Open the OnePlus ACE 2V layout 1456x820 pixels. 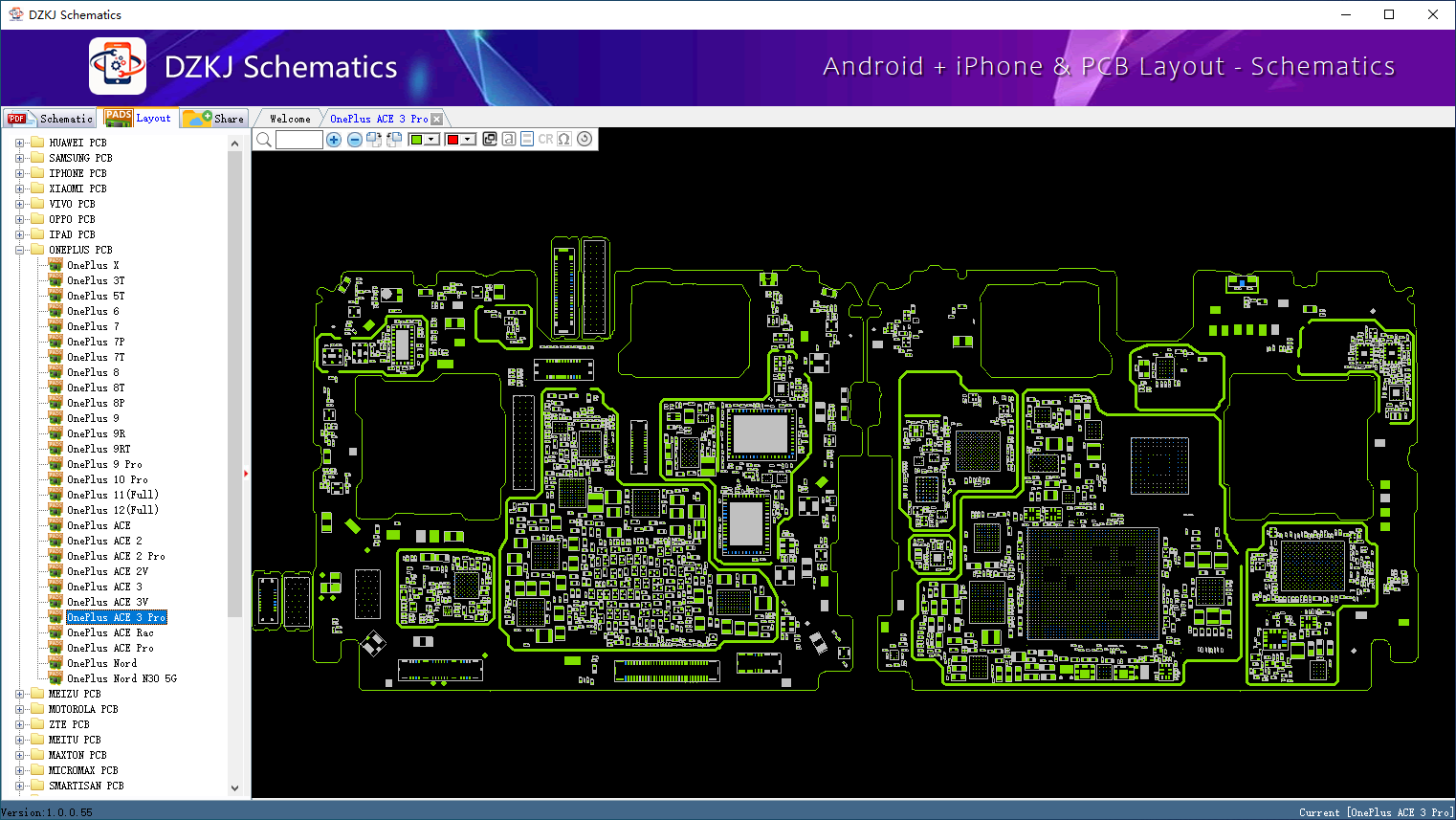(107, 571)
